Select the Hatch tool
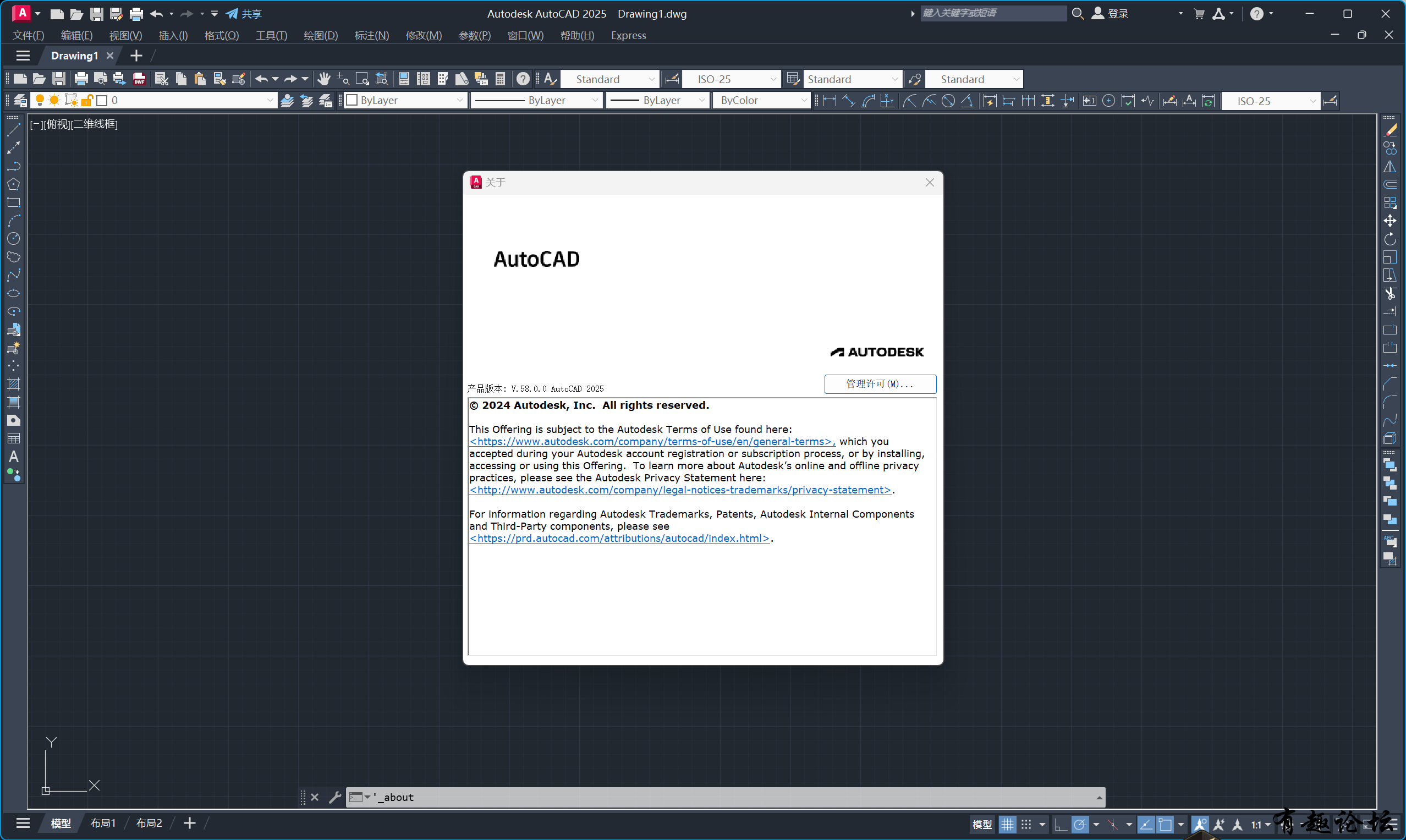This screenshot has width=1406, height=840. (14, 384)
